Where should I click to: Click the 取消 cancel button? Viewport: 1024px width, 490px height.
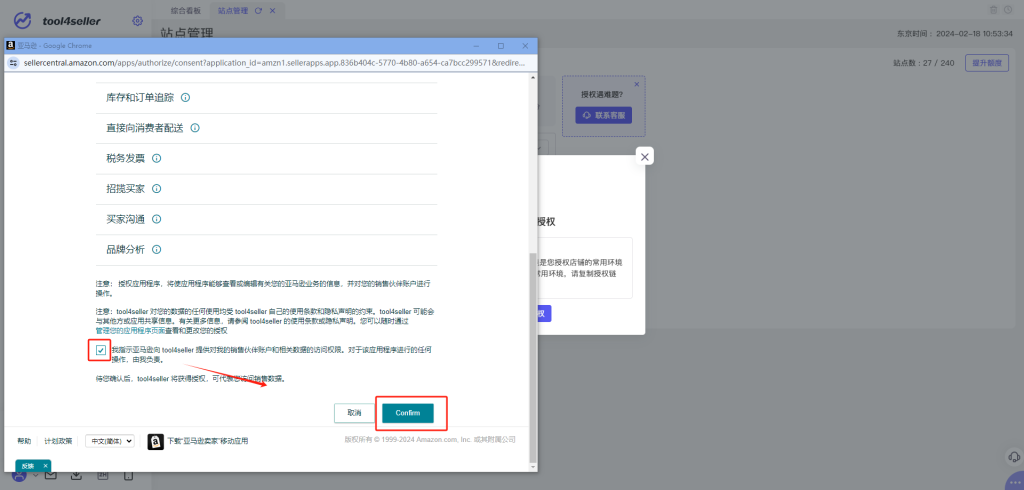[355, 414]
